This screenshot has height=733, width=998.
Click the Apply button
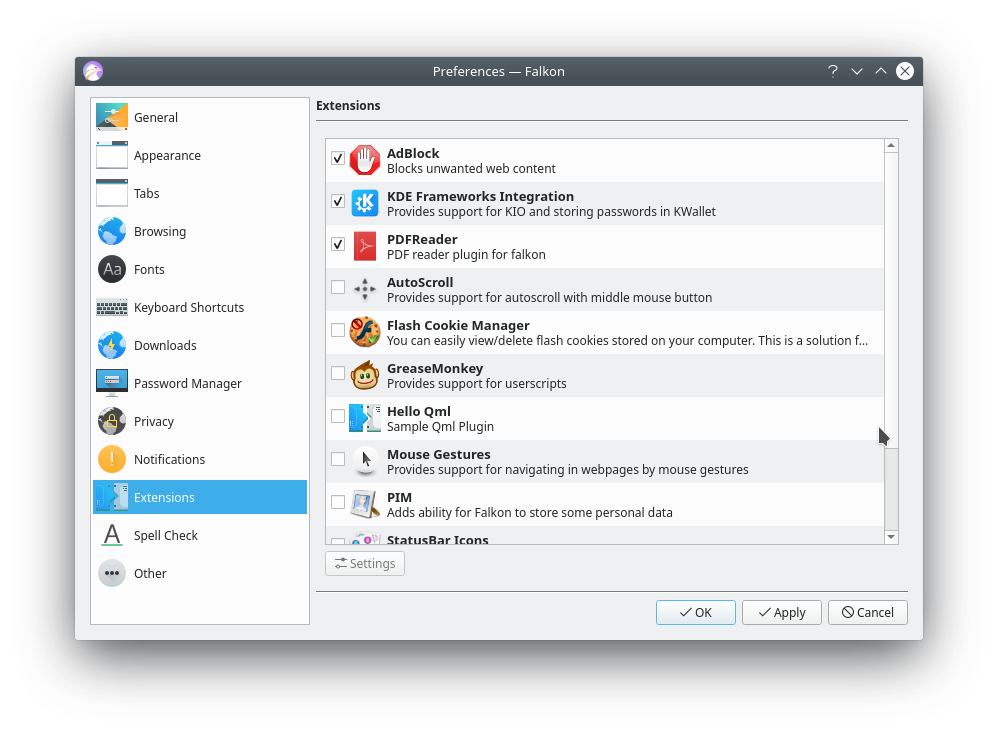[782, 612]
